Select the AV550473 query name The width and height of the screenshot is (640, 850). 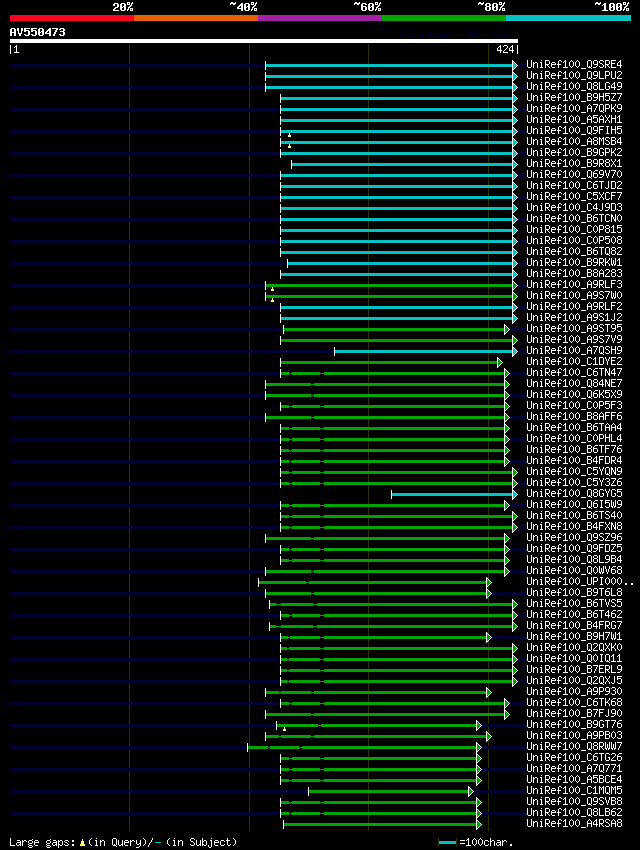coord(37,32)
